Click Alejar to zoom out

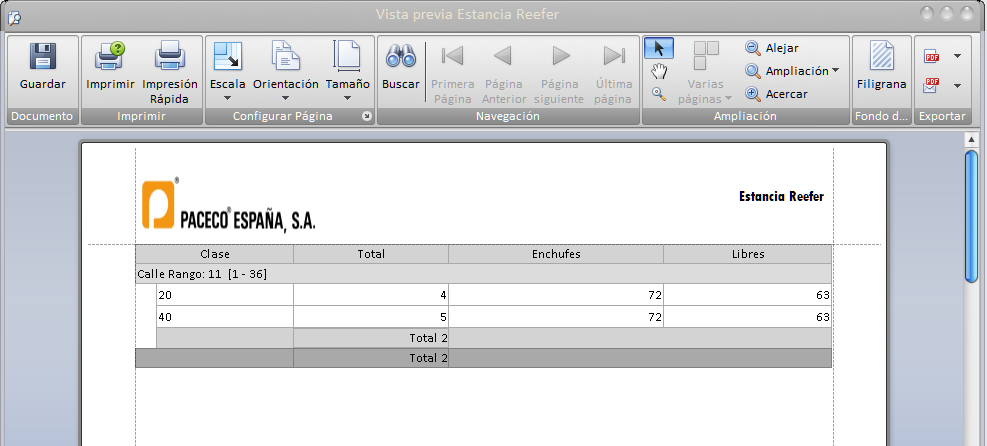(x=772, y=48)
